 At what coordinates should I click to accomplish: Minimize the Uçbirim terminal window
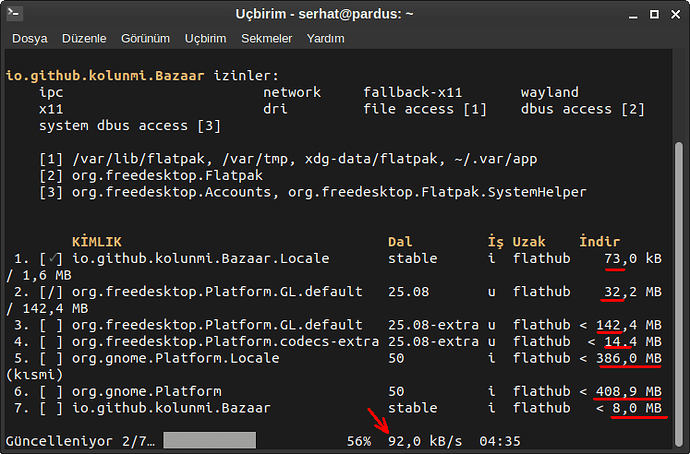[x=633, y=15]
